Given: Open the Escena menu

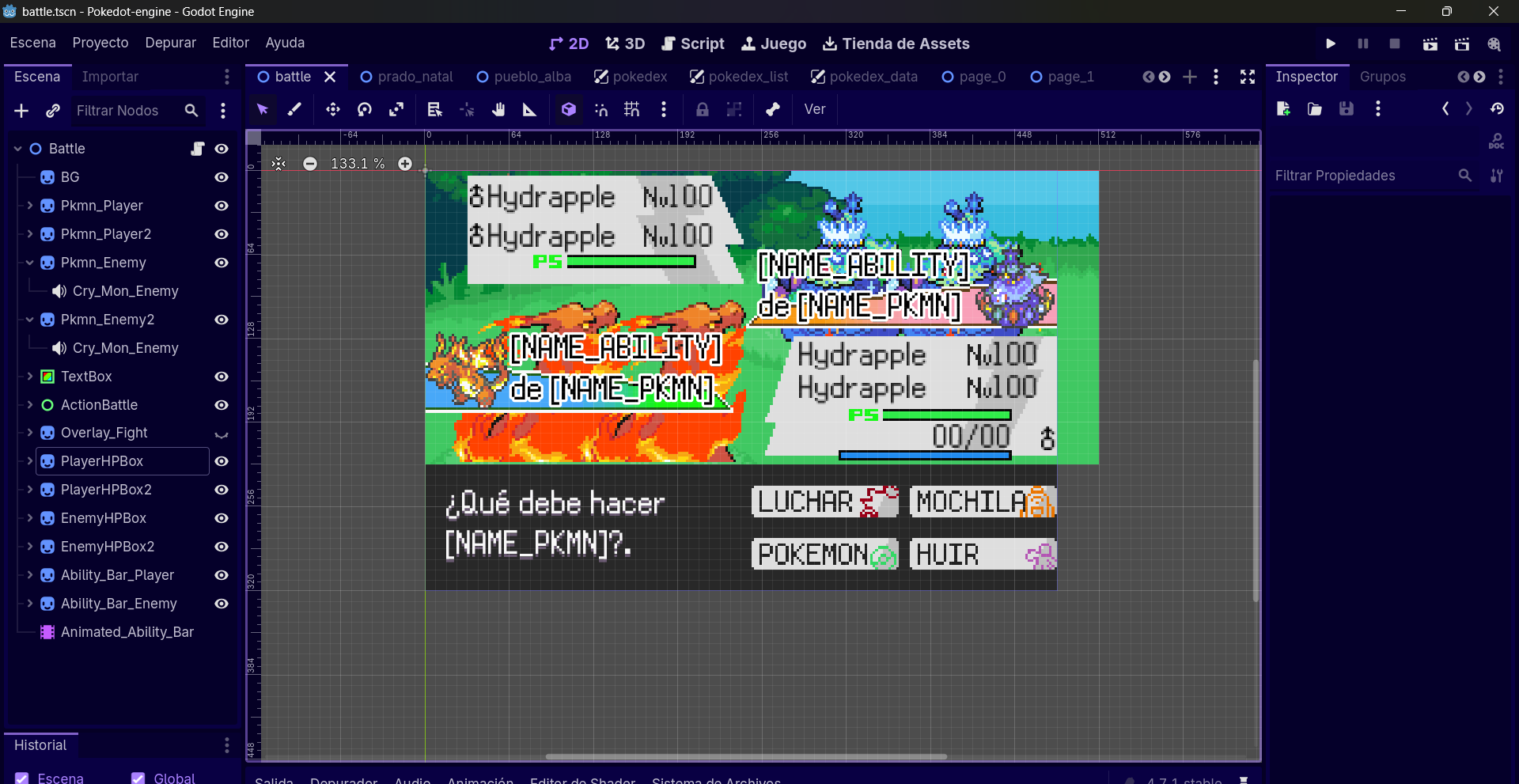Looking at the screenshot, I should click(32, 43).
